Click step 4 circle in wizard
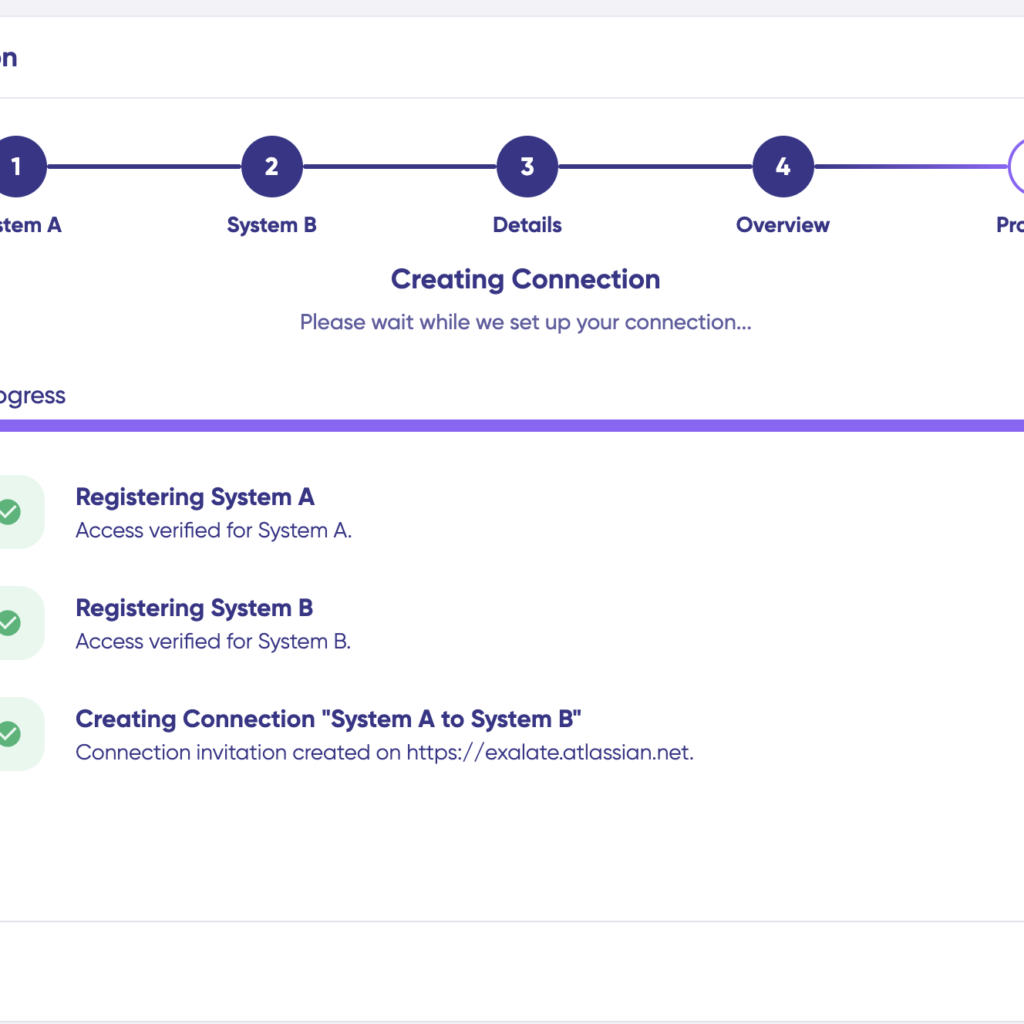 pyautogui.click(x=783, y=167)
